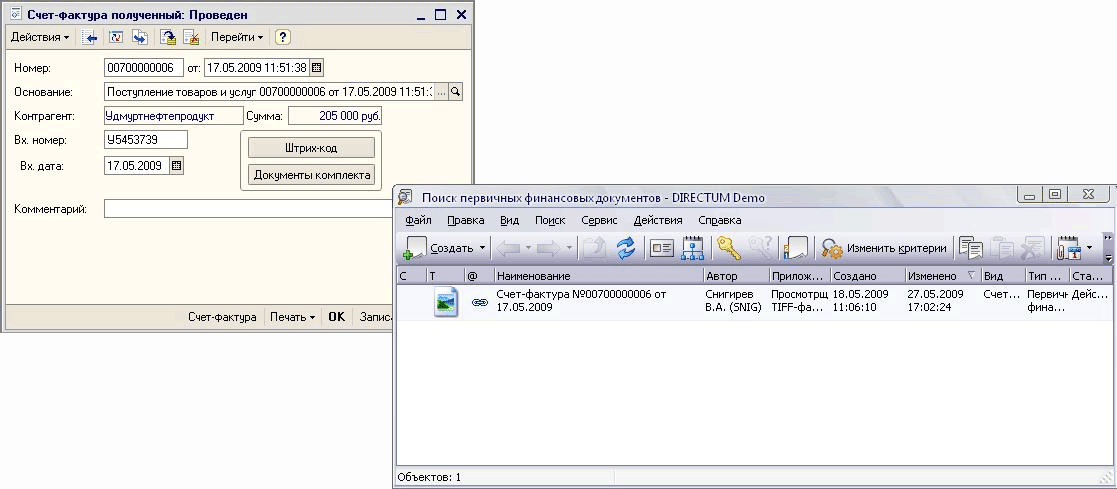Click the magnifier open icon in Основание field
1117x489 pixels.
click(456, 92)
